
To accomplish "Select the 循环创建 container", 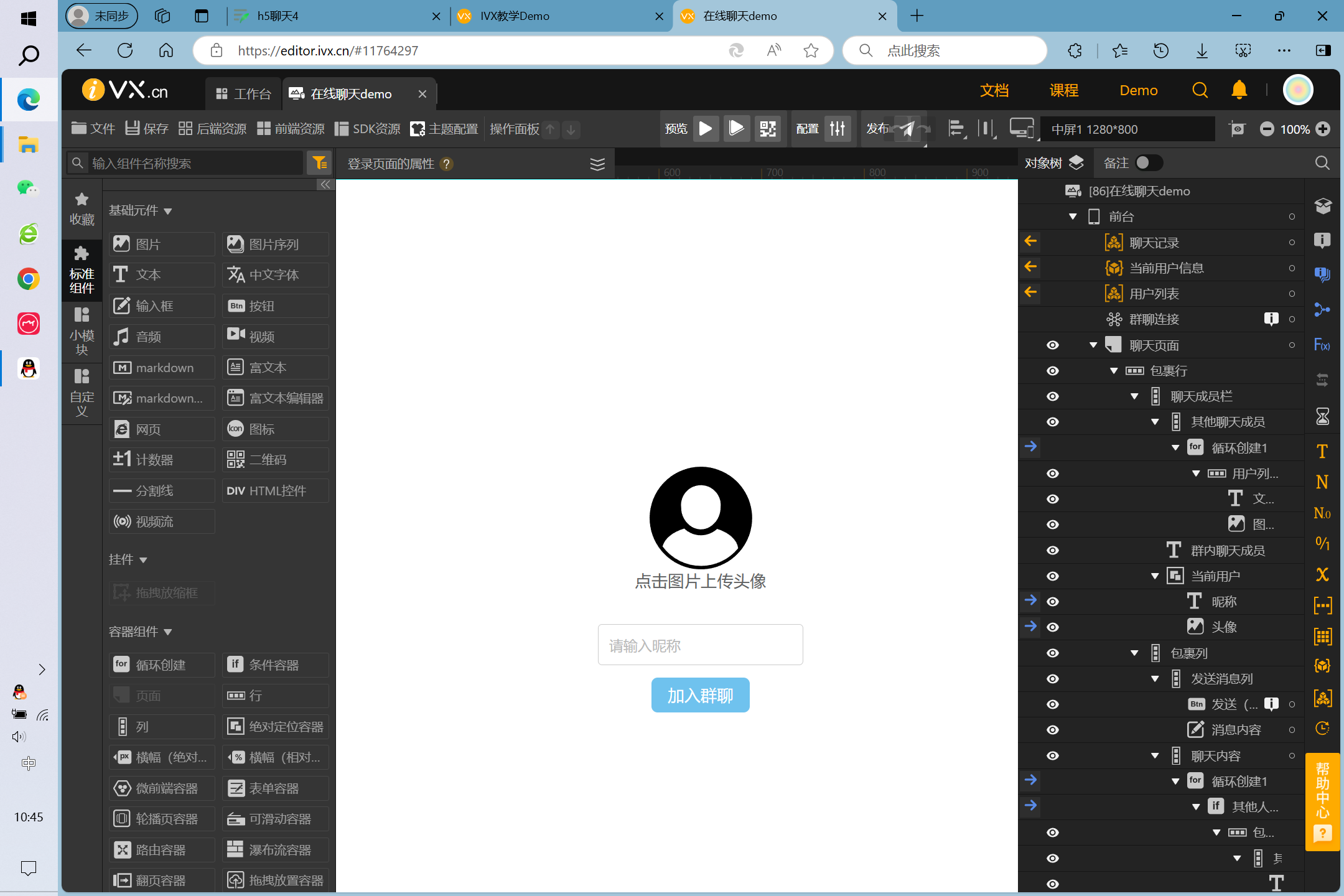I will [x=162, y=665].
